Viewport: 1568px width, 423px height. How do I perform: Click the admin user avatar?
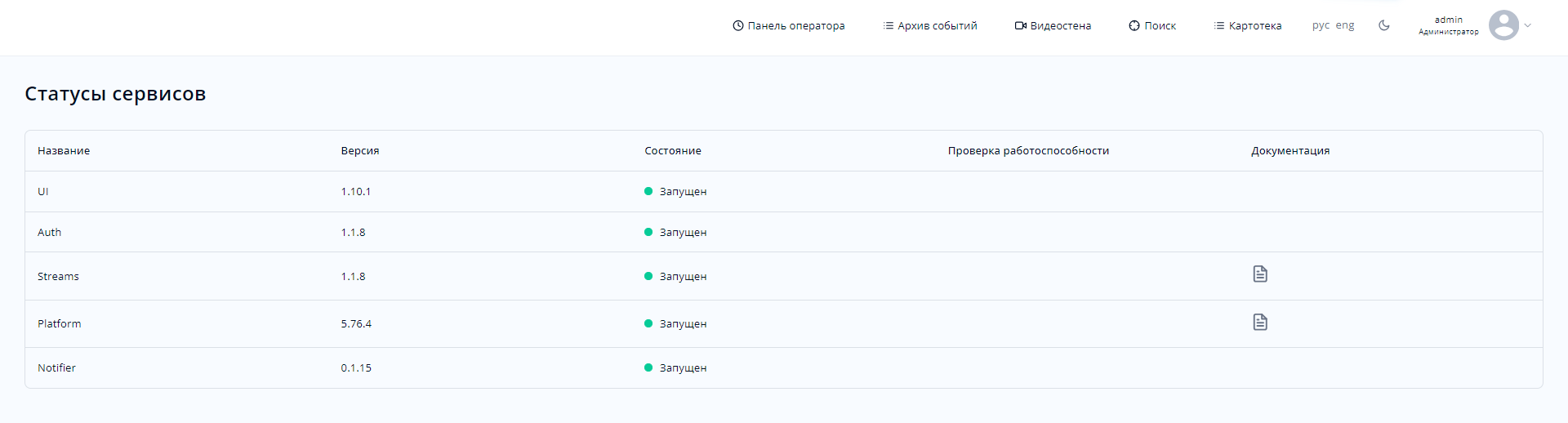click(x=1503, y=25)
